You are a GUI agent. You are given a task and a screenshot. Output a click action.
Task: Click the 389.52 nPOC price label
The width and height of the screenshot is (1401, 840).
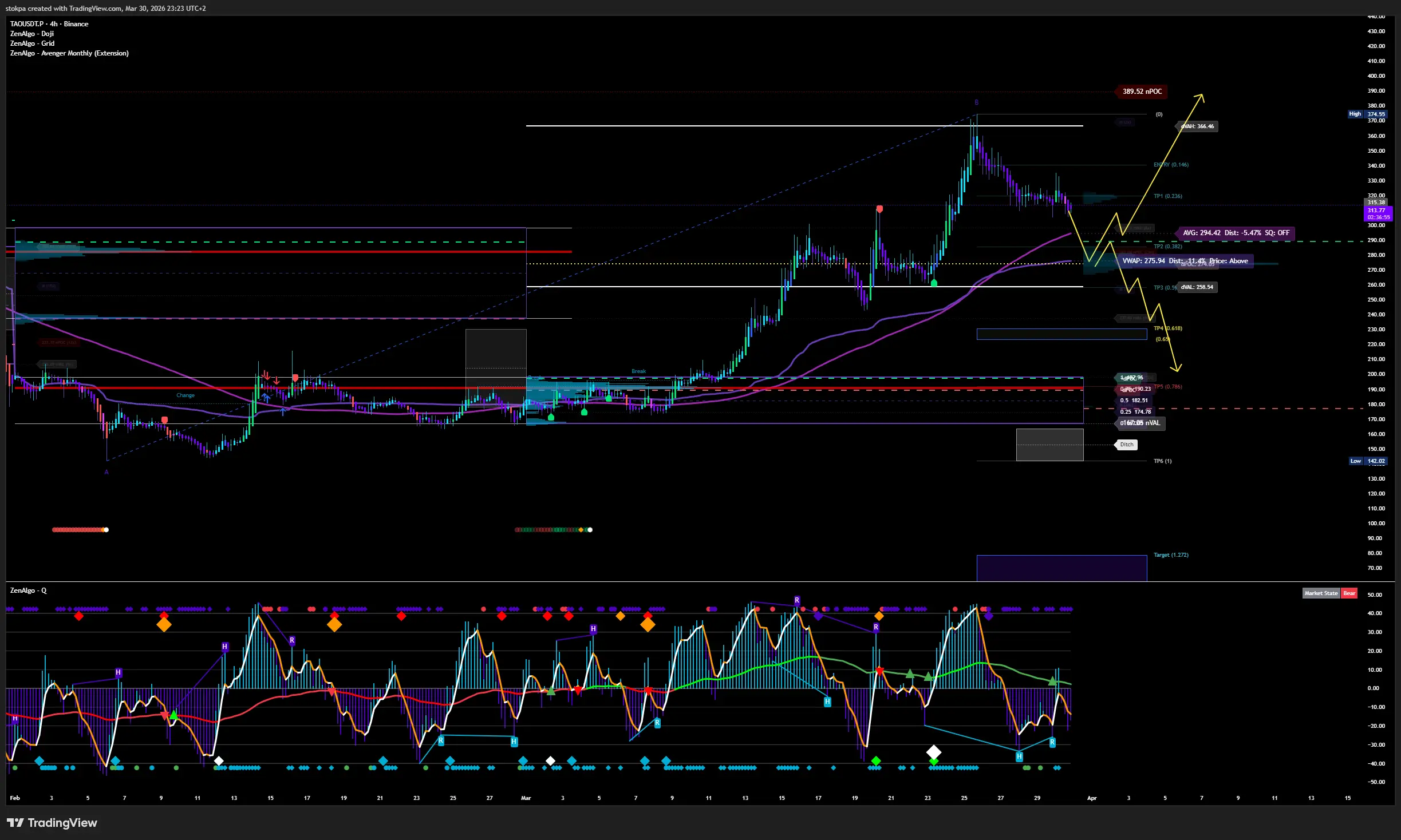point(1142,92)
